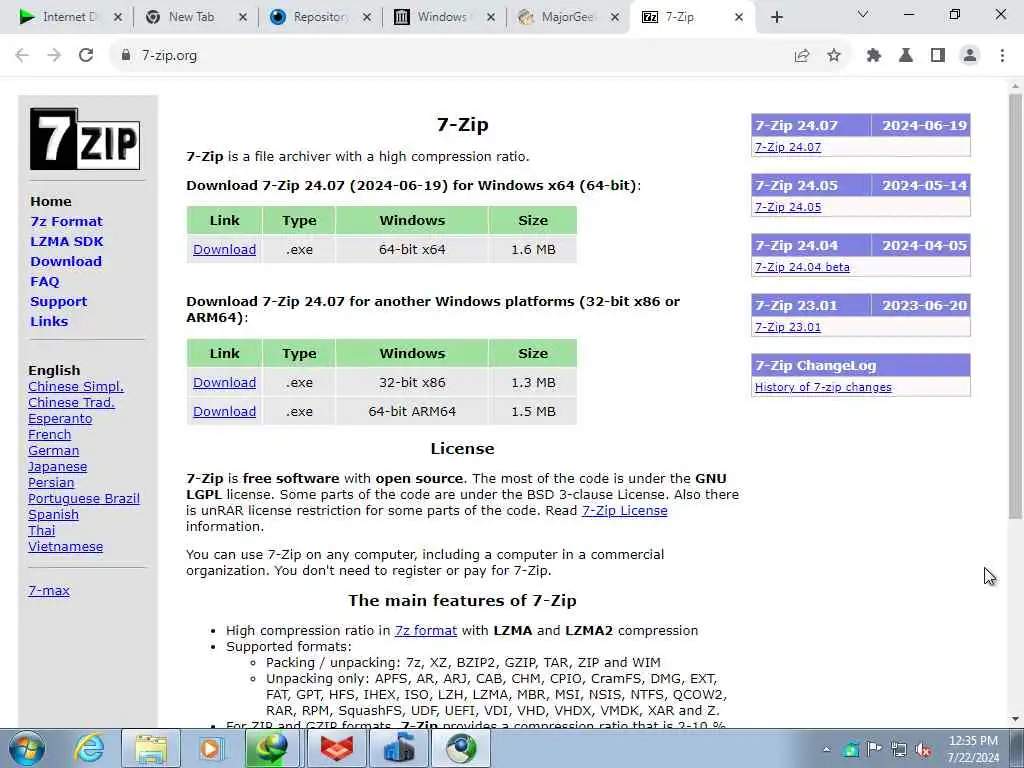Click the network tray icon
Screen dimensions: 1024x768
coord(899,749)
